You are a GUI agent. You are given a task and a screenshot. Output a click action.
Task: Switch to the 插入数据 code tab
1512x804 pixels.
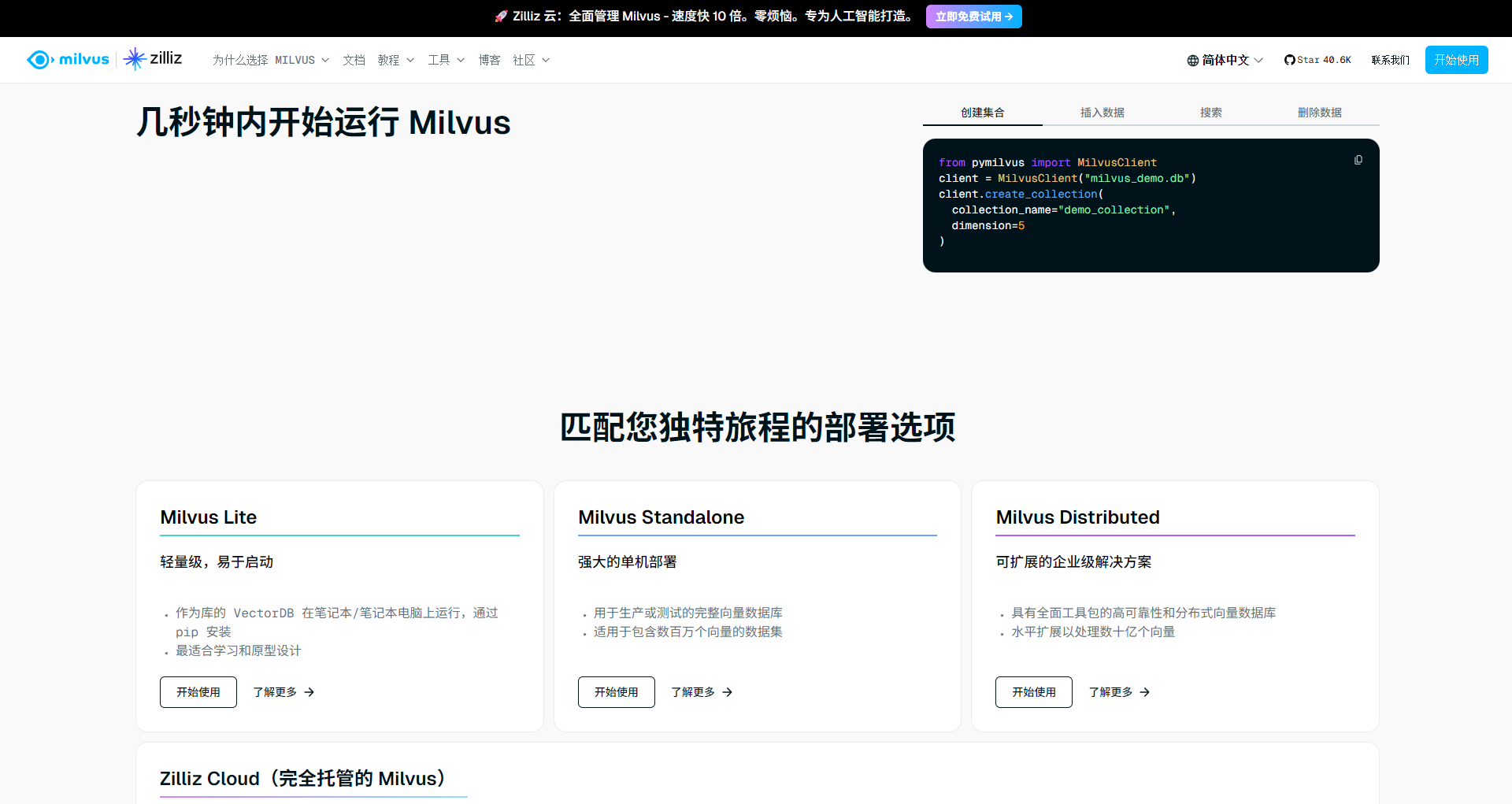pos(1102,113)
